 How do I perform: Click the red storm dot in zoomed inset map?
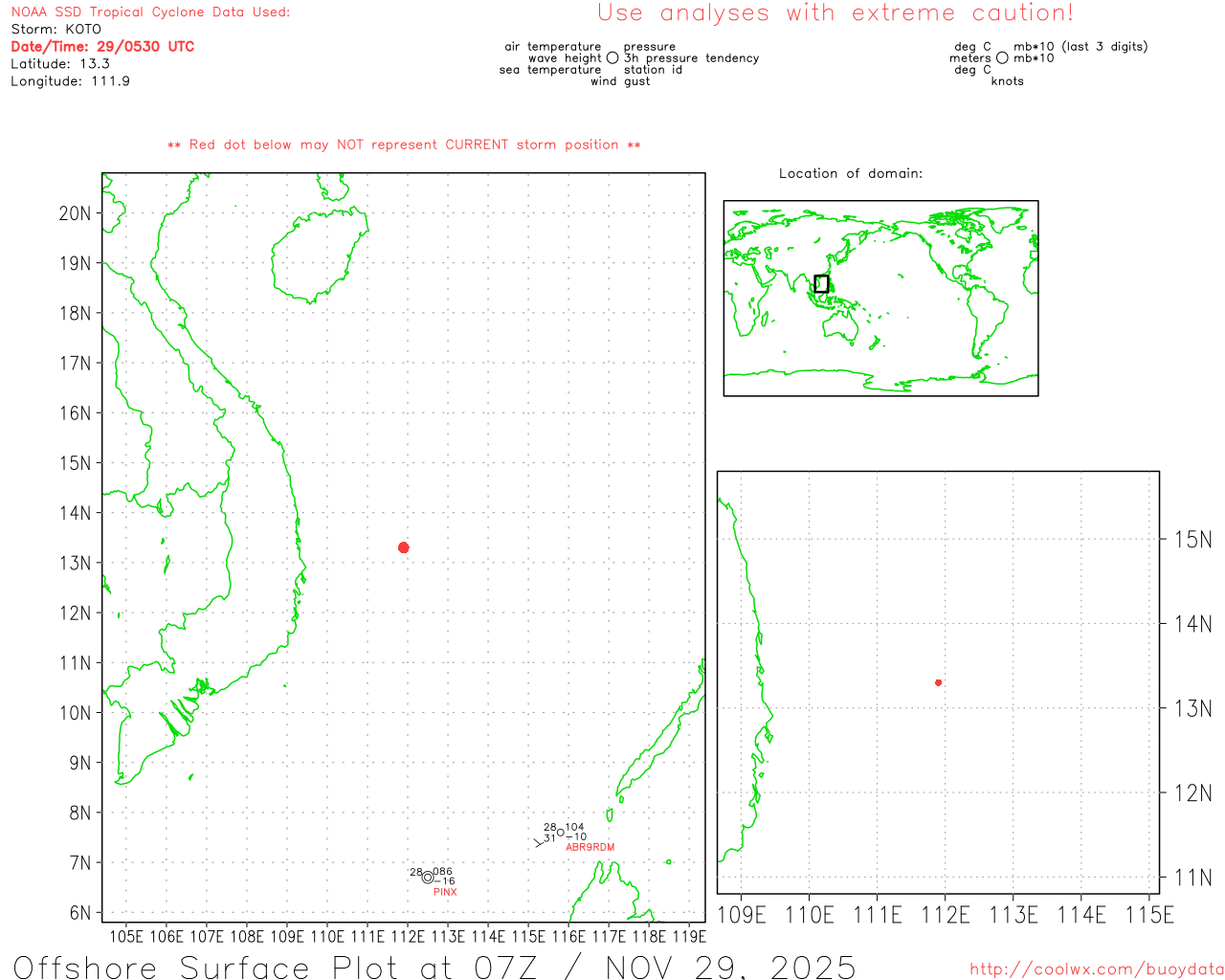(938, 682)
